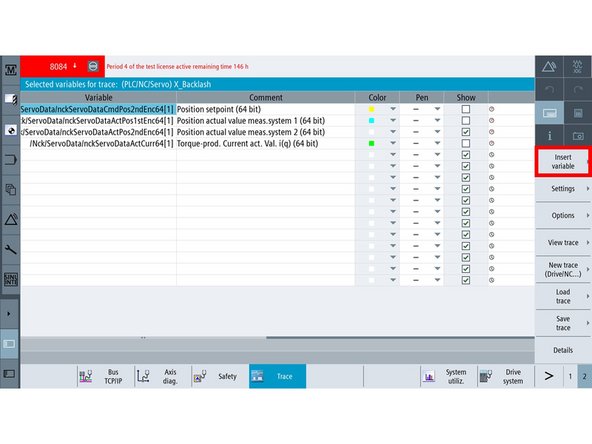
Task: Open the documents copy sidebar icon
Action: click(x=10, y=189)
